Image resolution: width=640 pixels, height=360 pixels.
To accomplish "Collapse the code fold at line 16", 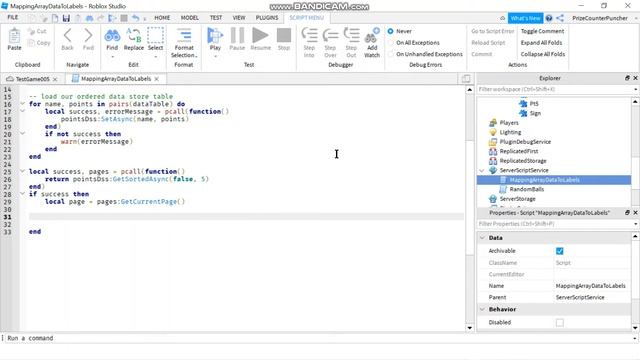I will click(22, 104).
